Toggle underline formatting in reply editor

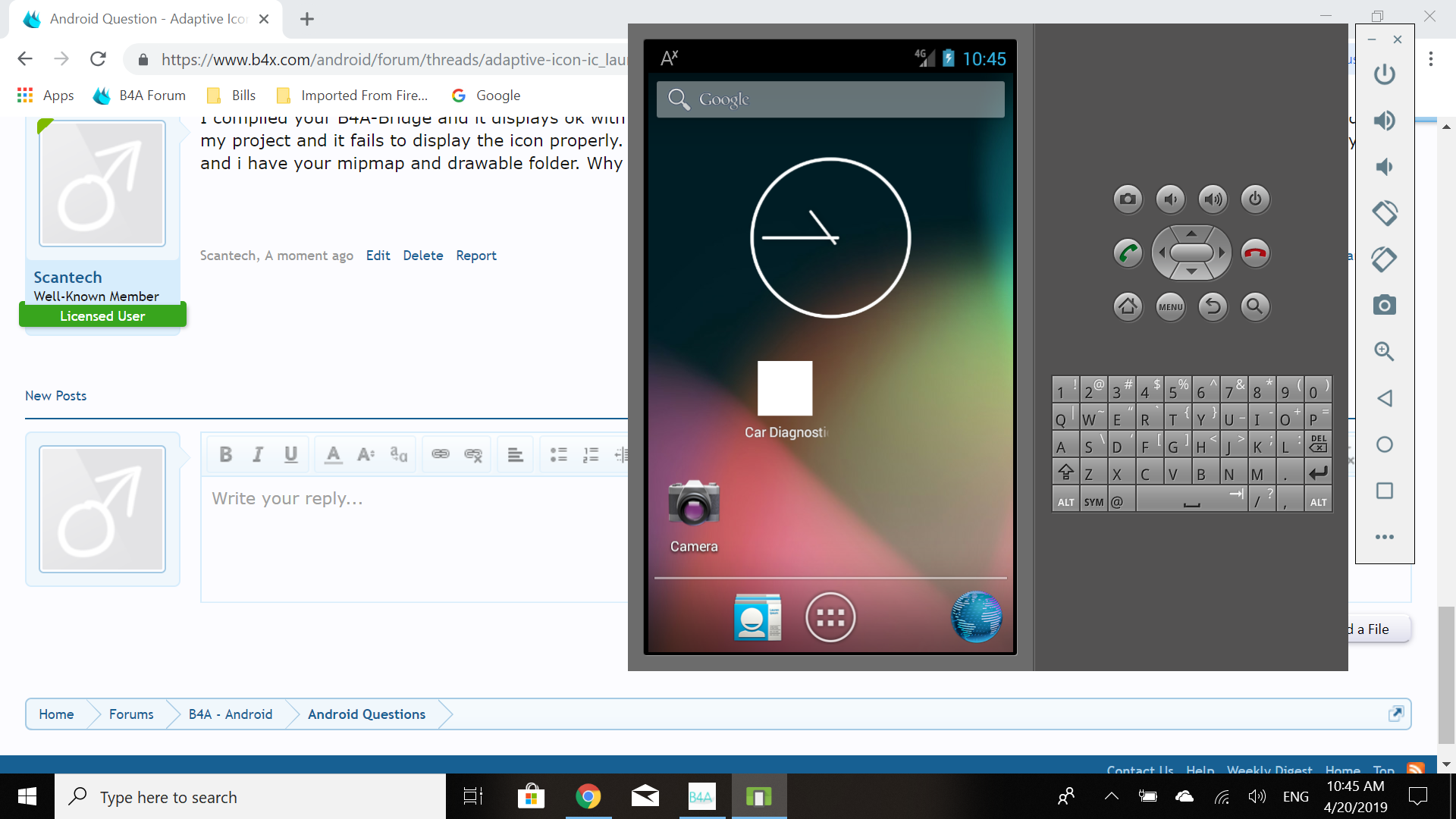click(290, 454)
